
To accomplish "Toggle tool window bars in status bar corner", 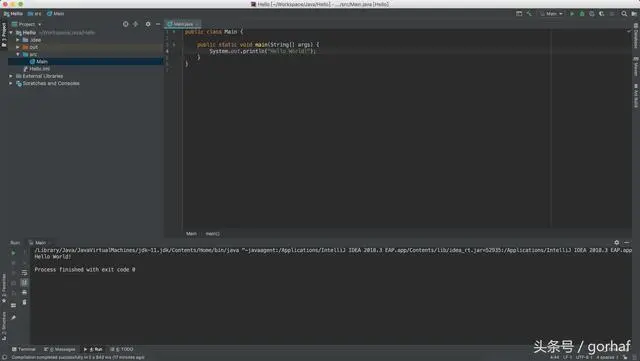I will point(4,357).
